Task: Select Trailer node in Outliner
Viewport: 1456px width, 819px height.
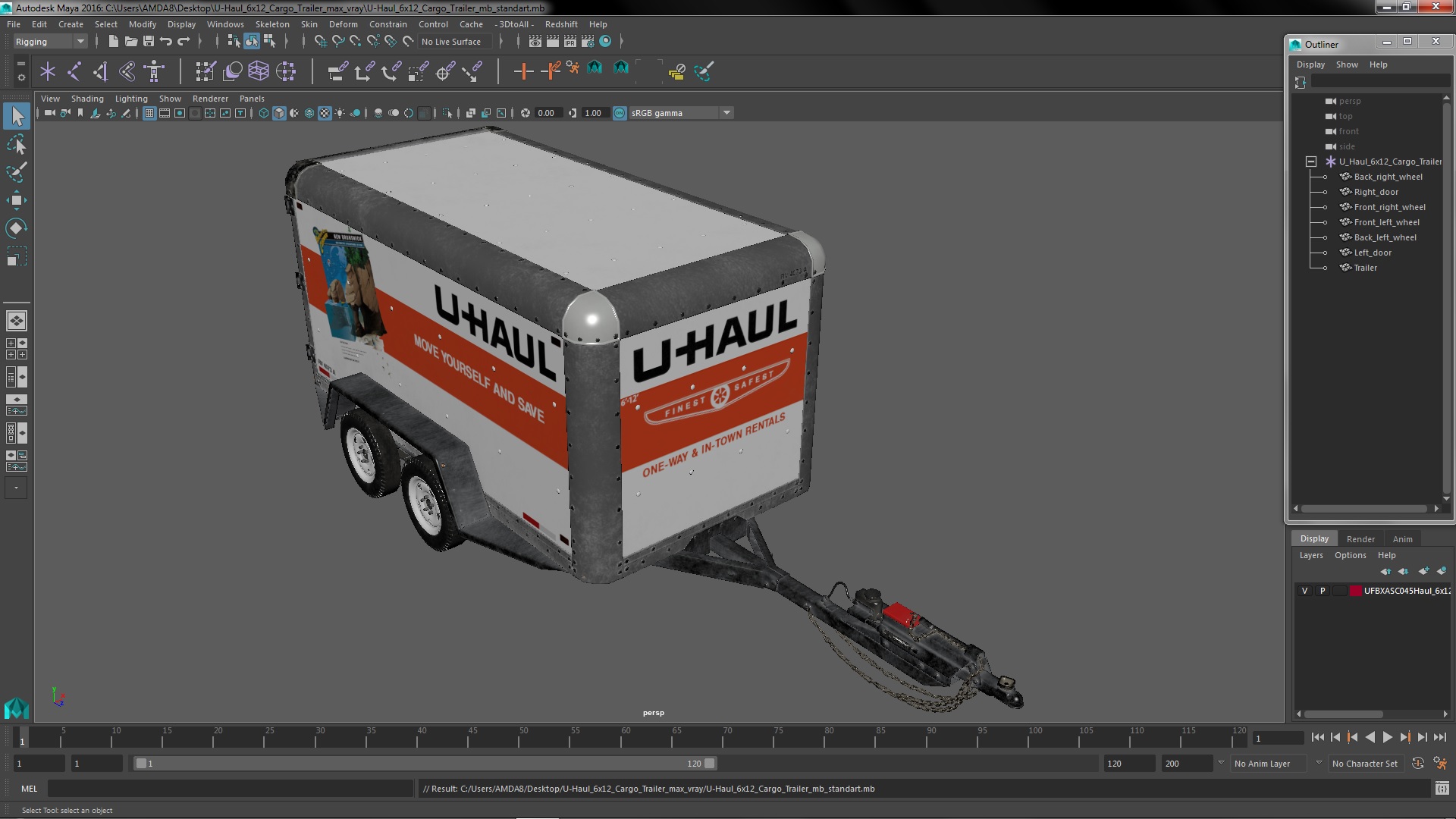Action: [x=1365, y=268]
